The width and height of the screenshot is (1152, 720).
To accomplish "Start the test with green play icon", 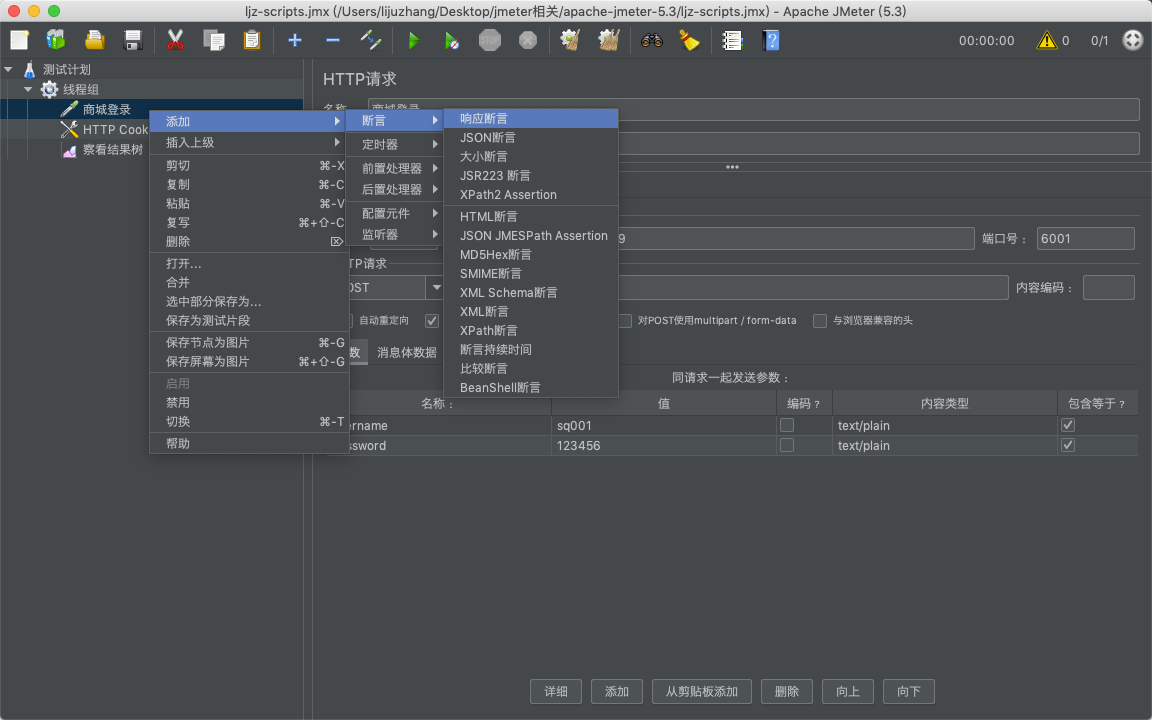I will click(x=414, y=40).
